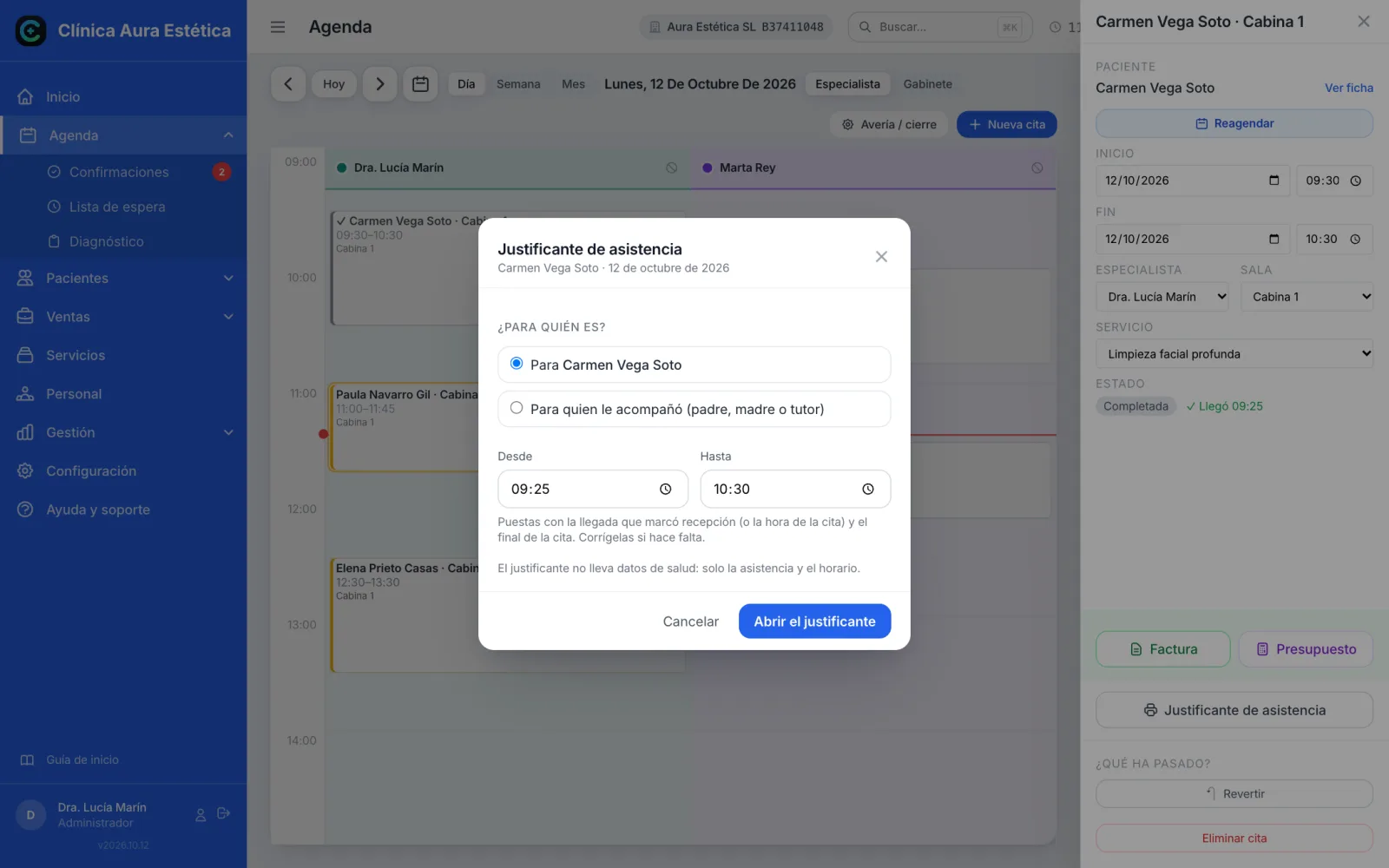The width and height of the screenshot is (1389, 868).
Task: Block Marta Rey column icon
Action: pyautogui.click(x=1037, y=168)
